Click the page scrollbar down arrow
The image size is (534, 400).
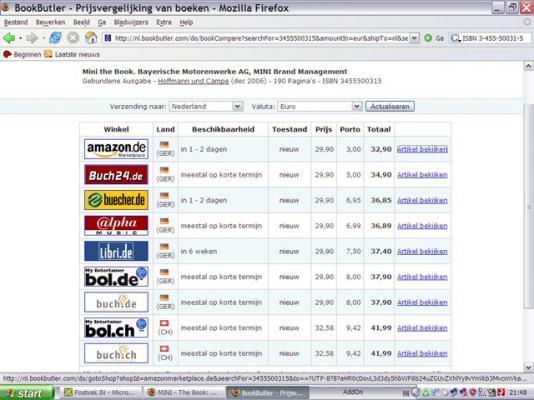pyautogui.click(x=528, y=367)
